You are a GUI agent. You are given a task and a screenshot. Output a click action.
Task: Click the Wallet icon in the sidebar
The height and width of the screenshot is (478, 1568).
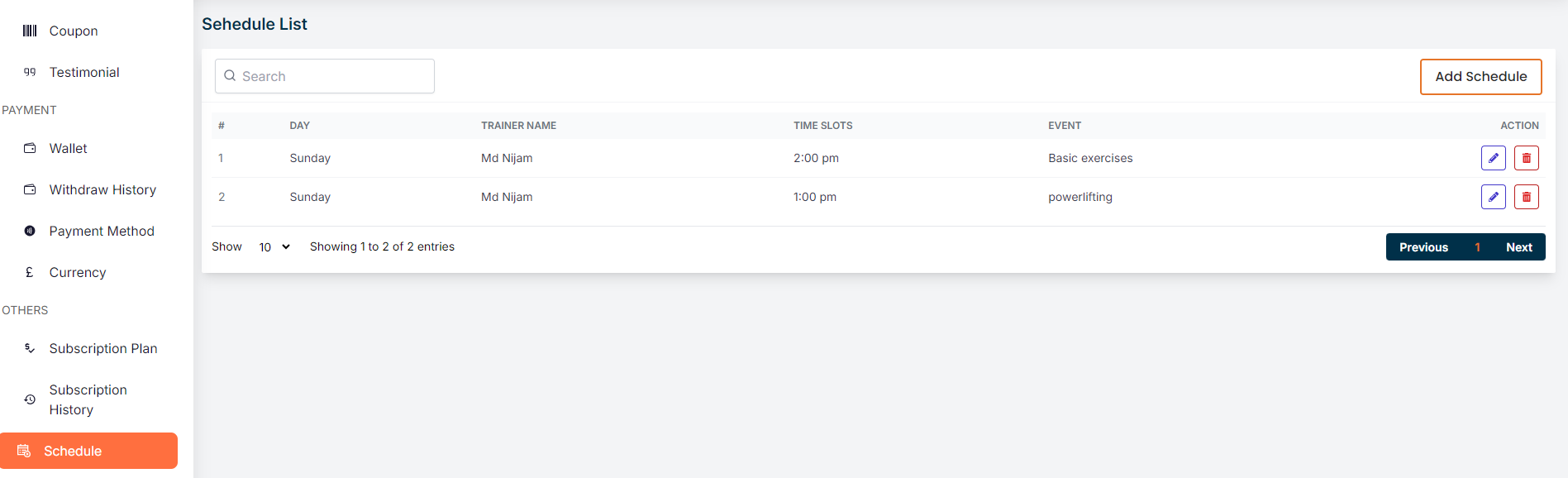coord(30,148)
